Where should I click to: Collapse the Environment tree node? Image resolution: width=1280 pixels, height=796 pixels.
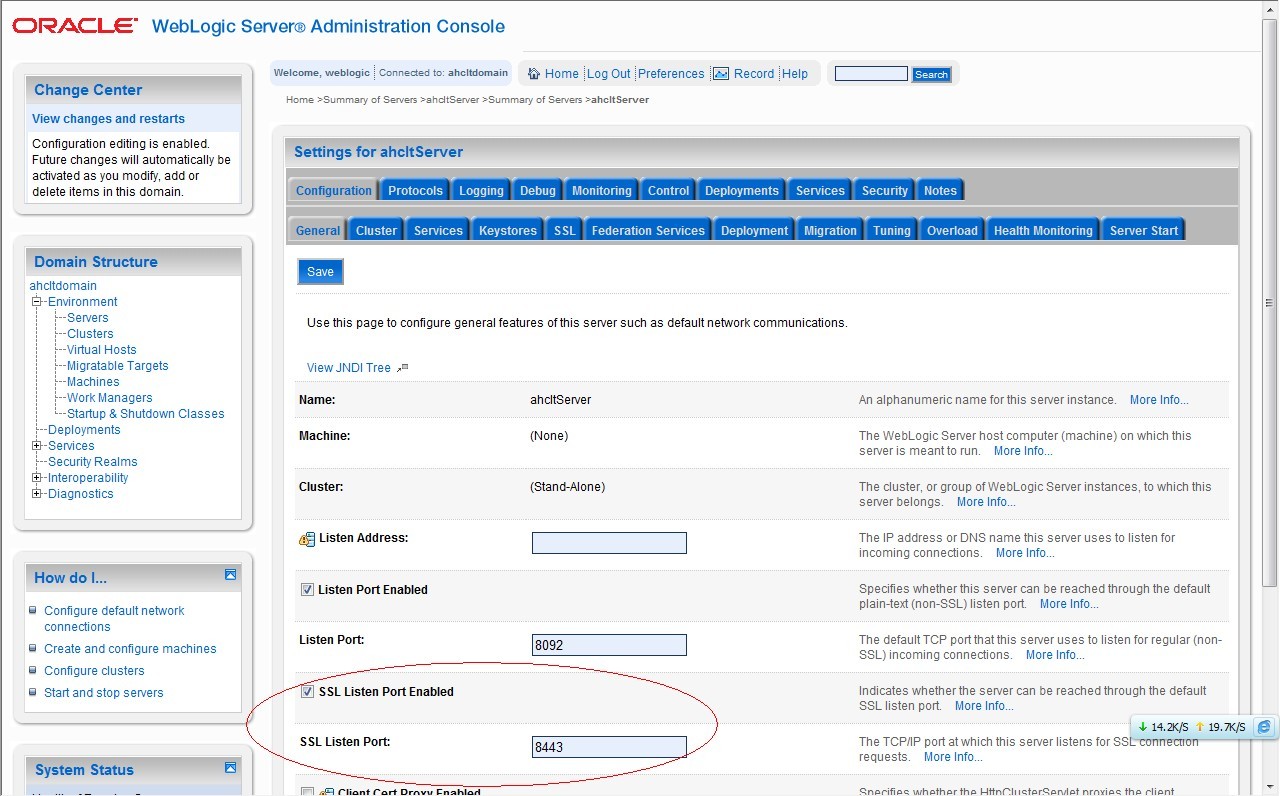coord(37,302)
